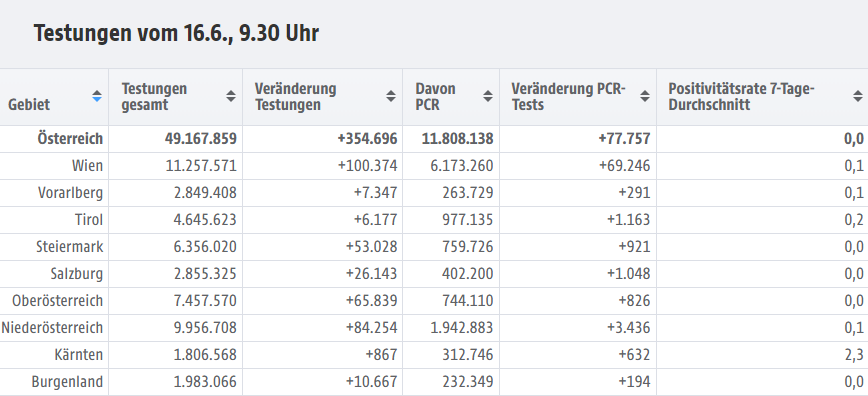Screen dimensions: 868x396
Task: Select the Burgenland row label
Action: coord(67,382)
